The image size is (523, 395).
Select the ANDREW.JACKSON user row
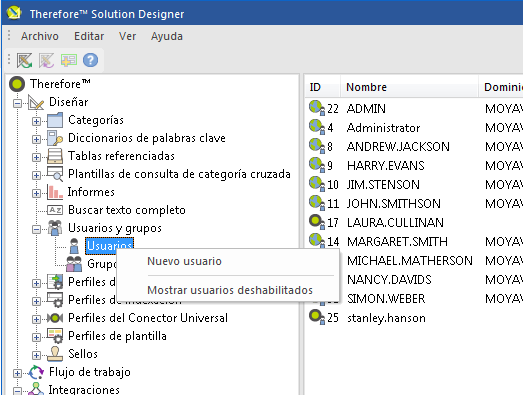click(414, 147)
